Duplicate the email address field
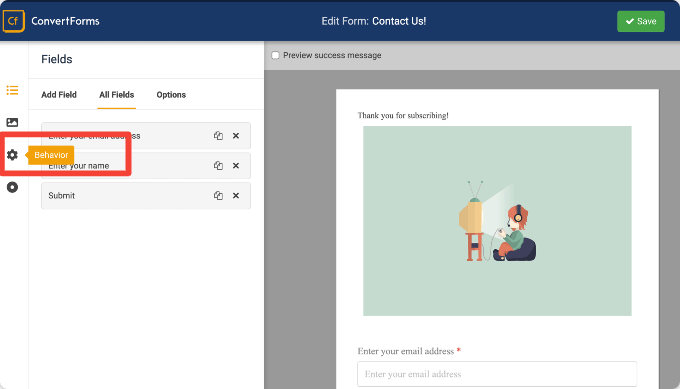The height and width of the screenshot is (389, 680). point(218,136)
